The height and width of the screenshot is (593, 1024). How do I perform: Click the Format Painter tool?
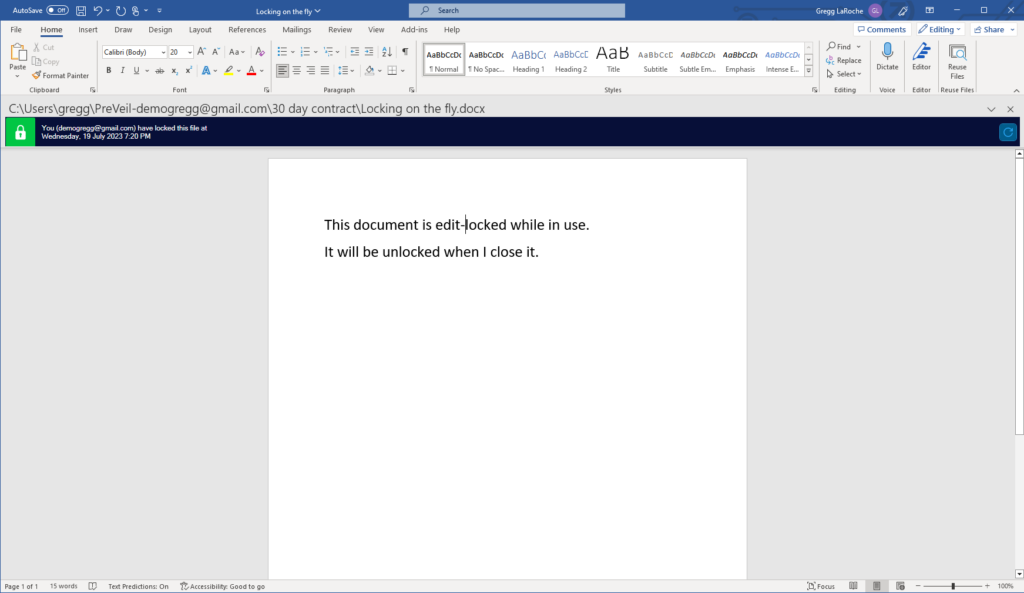pos(60,75)
